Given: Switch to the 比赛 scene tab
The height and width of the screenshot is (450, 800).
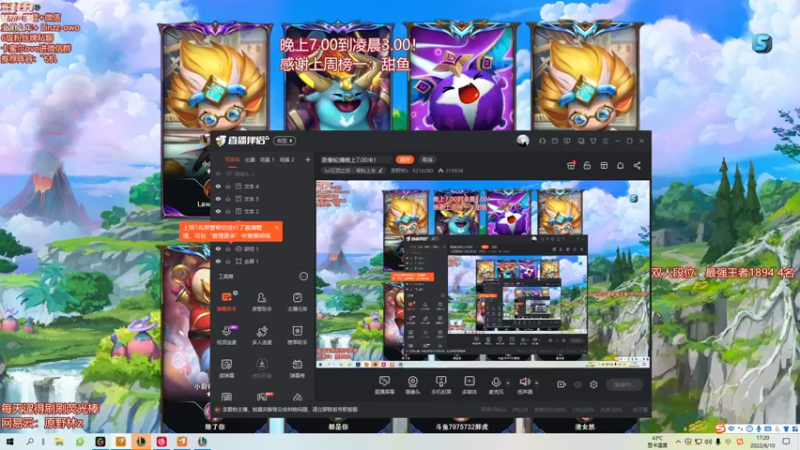Looking at the screenshot, I should tap(249, 160).
